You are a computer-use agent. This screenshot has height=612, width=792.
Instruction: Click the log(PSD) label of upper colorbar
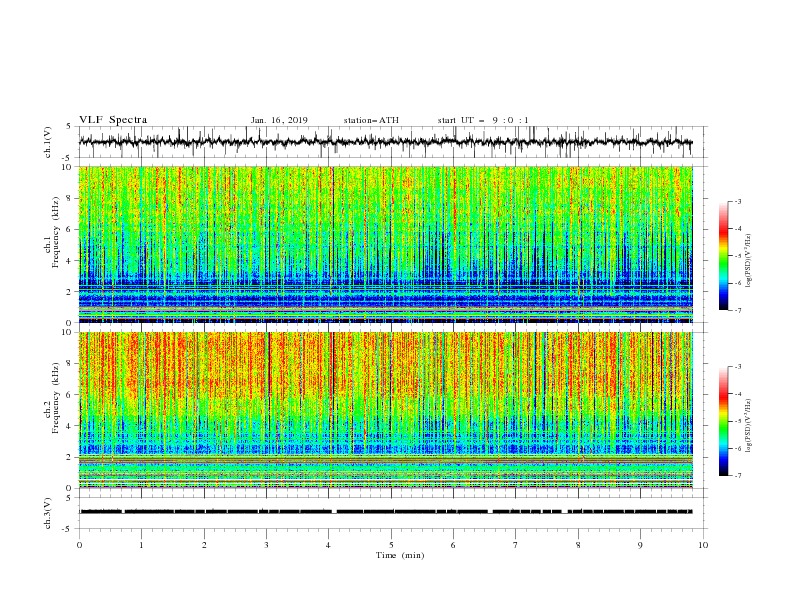(749, 261)
